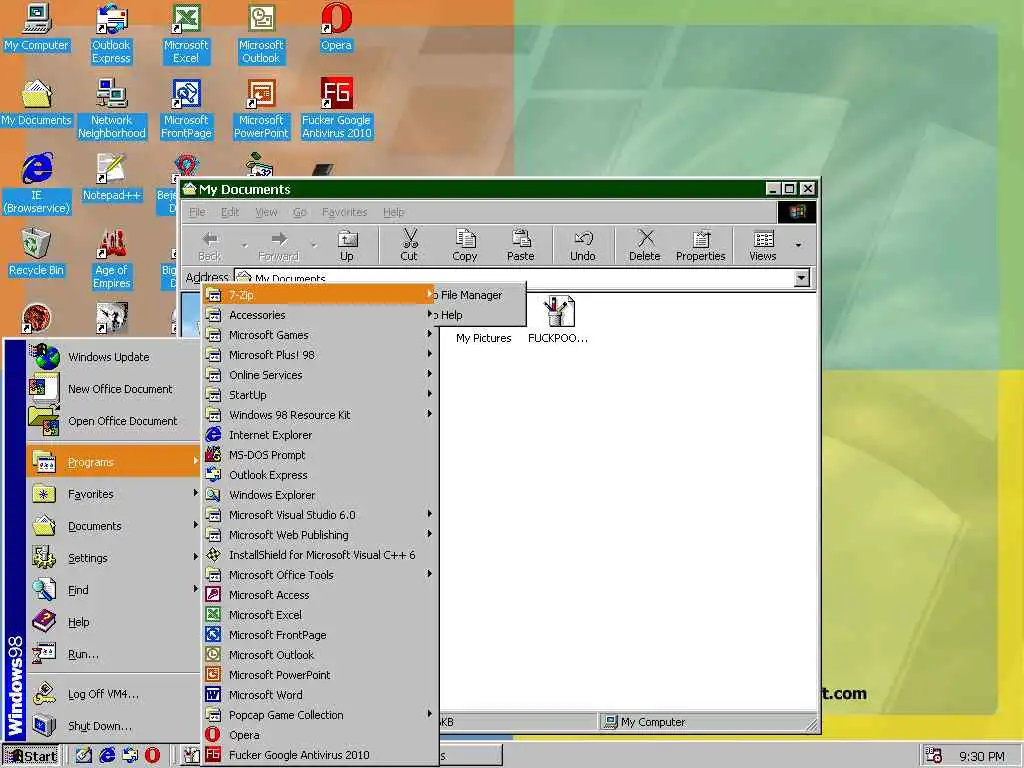Open Google Antivirus 2010 desktop shortcut
The image size is (1024, 768).
[x=336, y=109]
